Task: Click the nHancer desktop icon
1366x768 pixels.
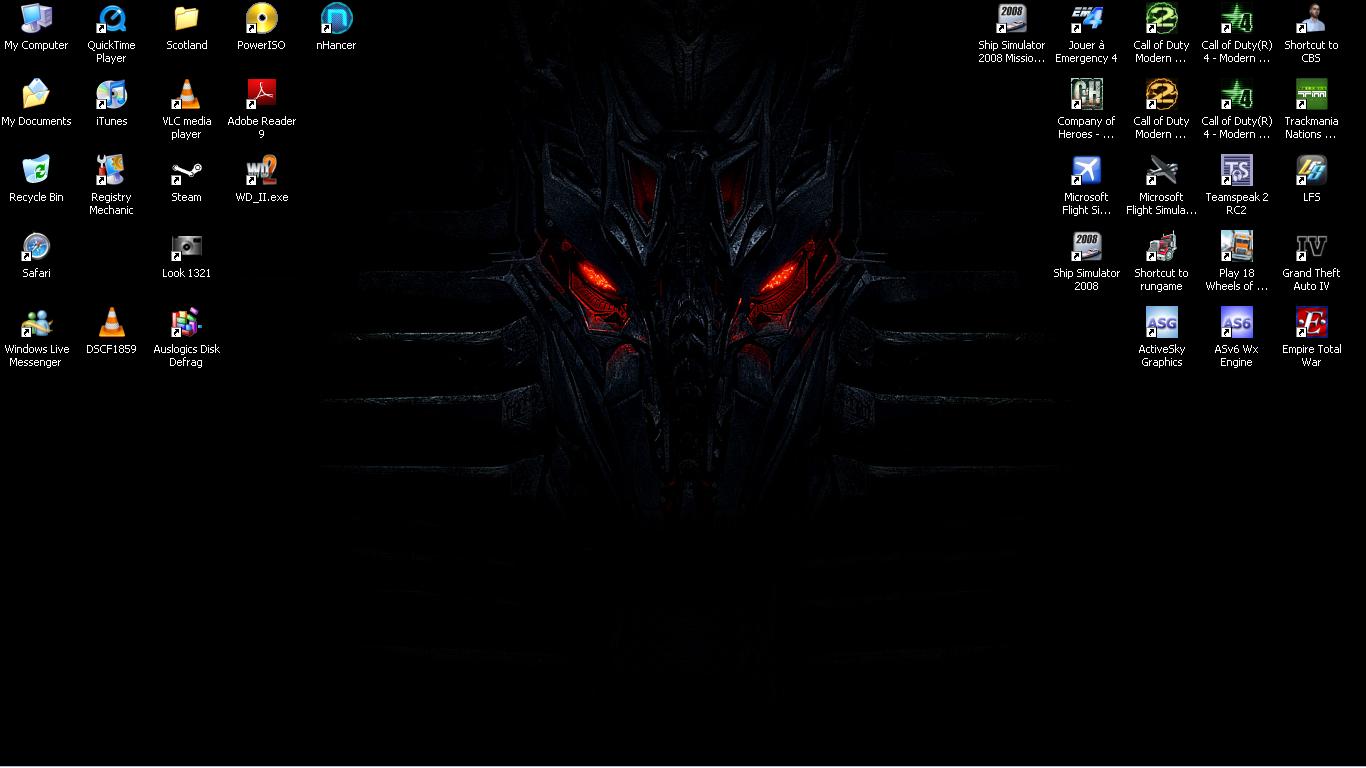Action: [x=336, y=19]
